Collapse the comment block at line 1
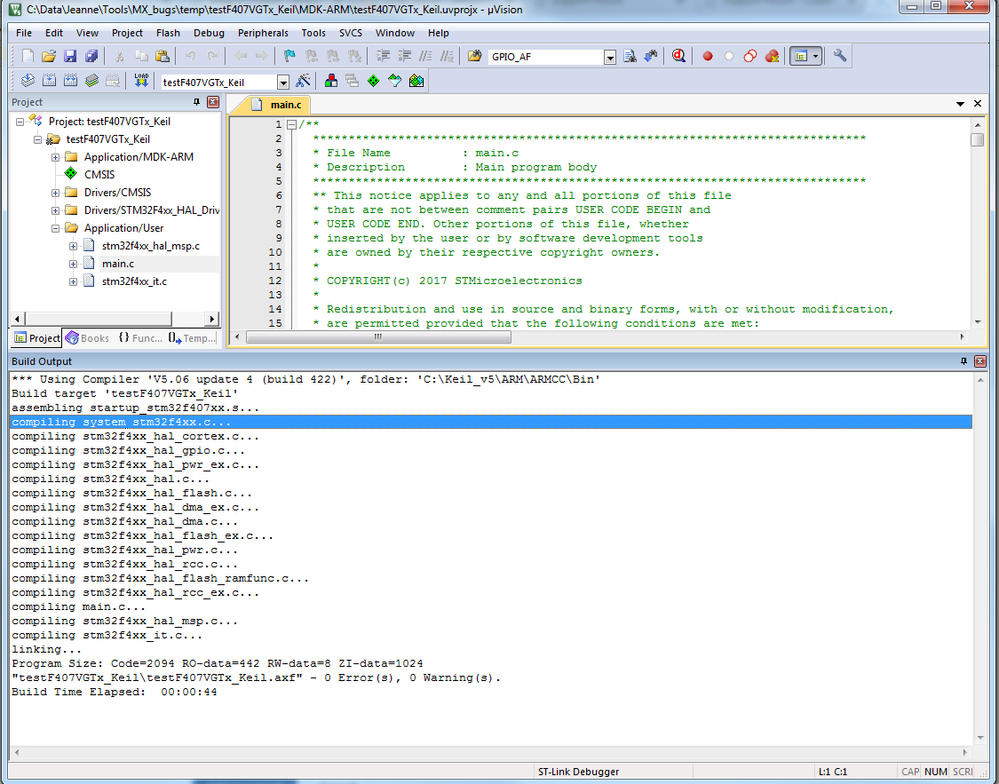This screenshot has width=999, height=784. click(292, 125)
